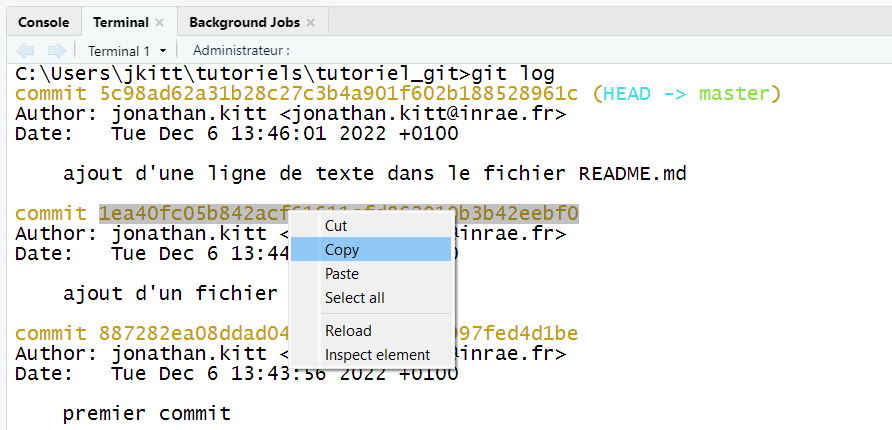
Task: Click Select all in the context menu
Action: [x=355, y=297]
